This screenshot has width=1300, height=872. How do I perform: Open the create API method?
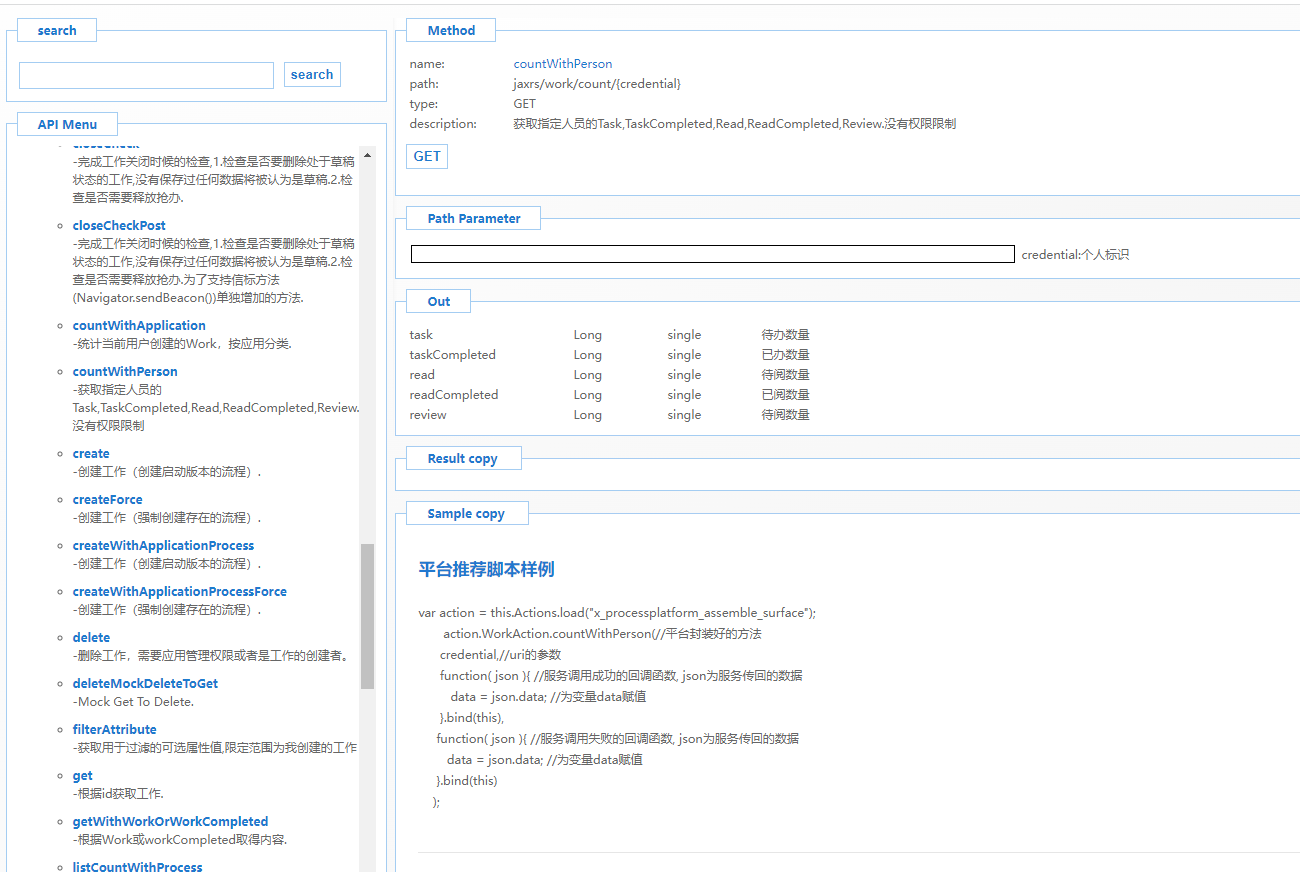click(91, 453)
